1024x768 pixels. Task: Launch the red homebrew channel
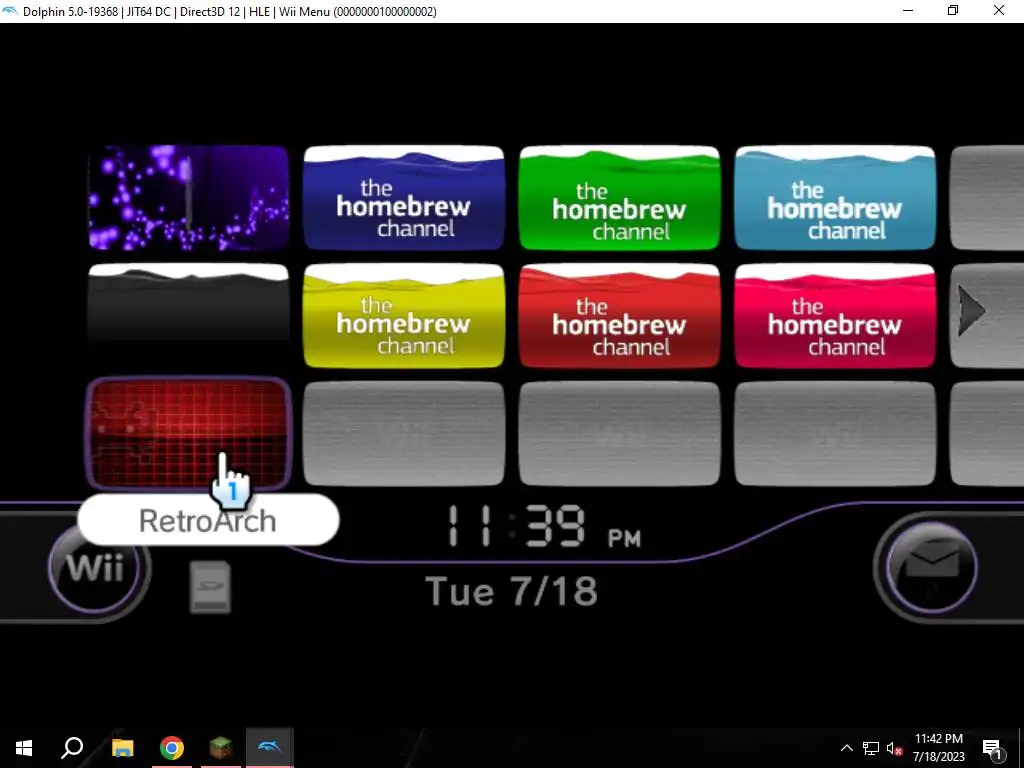(x=619, y=315)
